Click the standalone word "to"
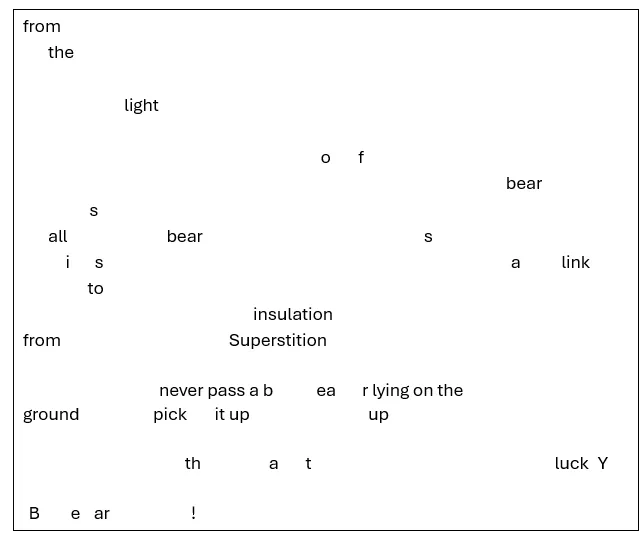The width and height of the screenshot is (639, 541). click(x=95, y=288)
